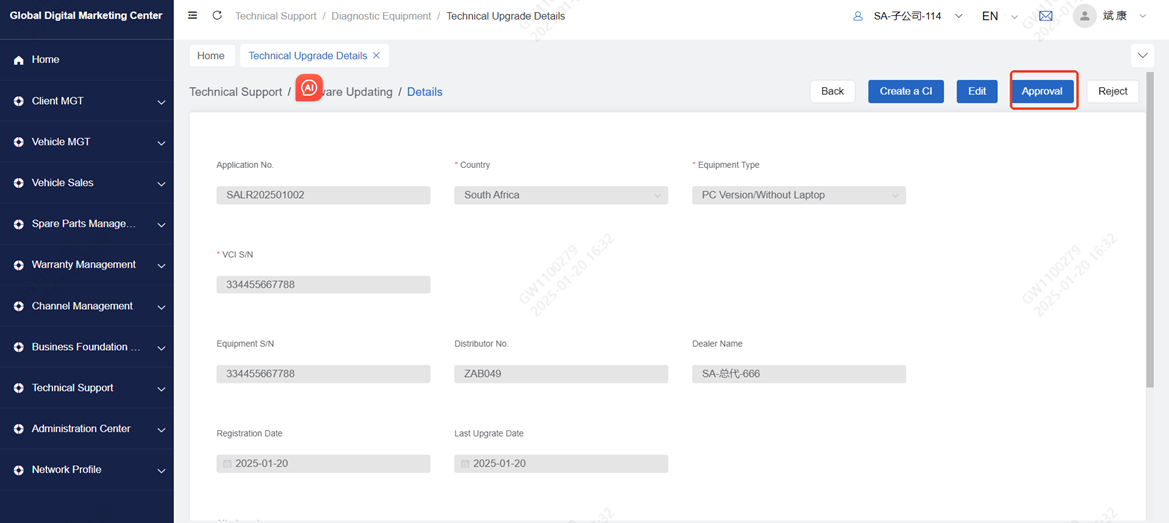This screenshot has width=1169, height=523.
Task: Open the Country dropdown
Action: click(560, 195)
